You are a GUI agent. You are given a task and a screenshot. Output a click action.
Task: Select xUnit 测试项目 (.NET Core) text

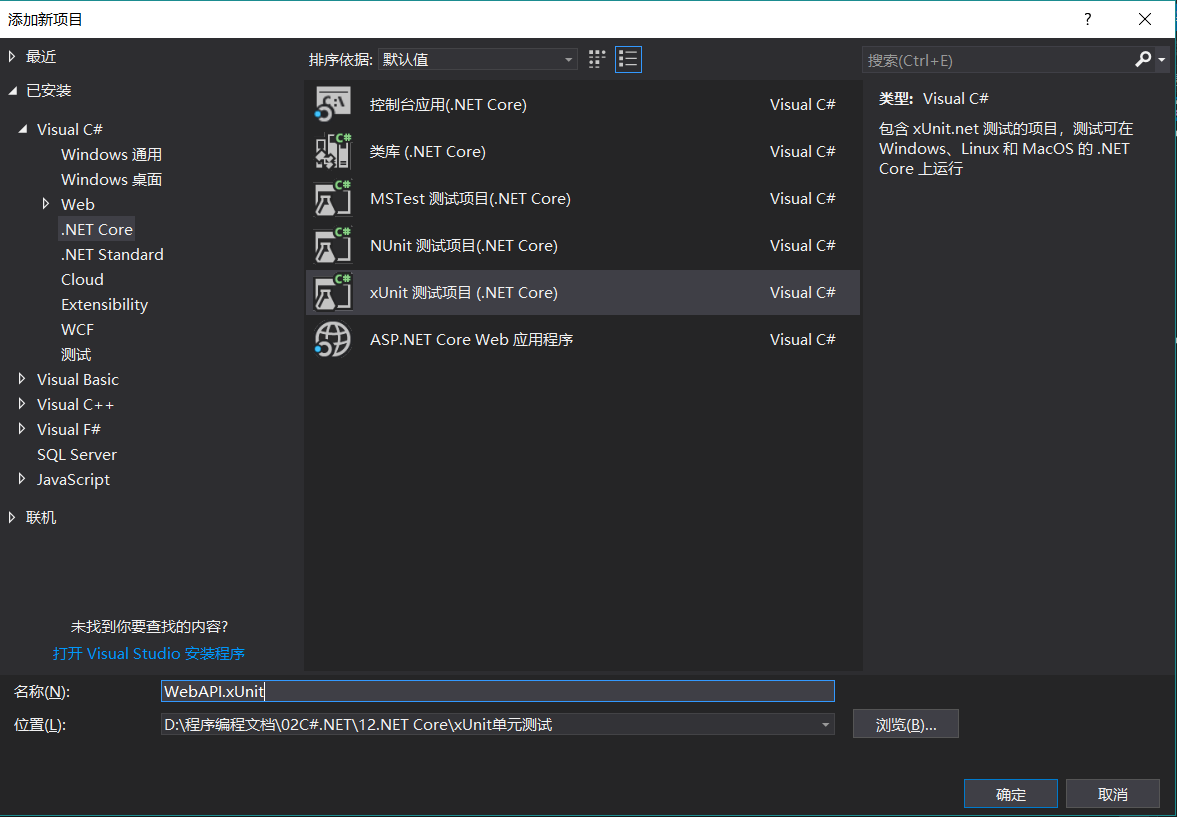[x=464, y=292]
